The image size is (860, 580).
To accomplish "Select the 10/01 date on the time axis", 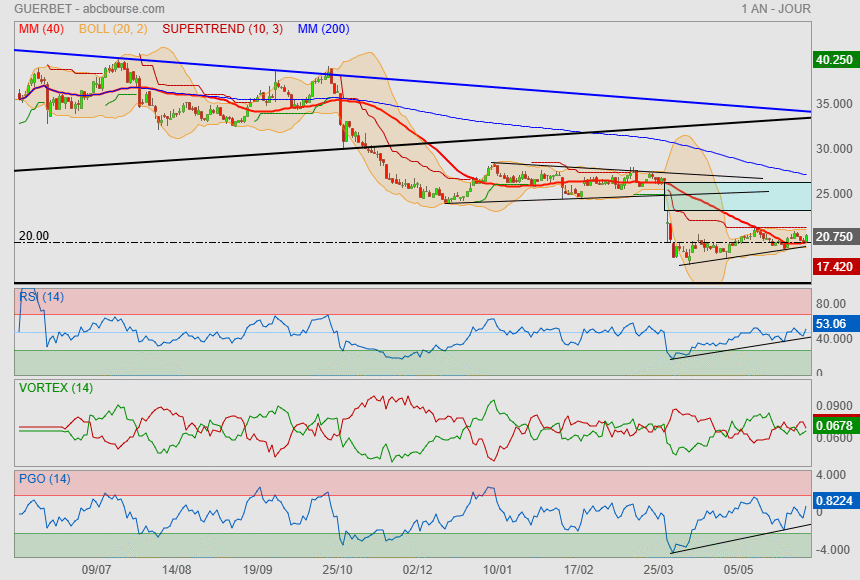I will click(x=497, y=569).
